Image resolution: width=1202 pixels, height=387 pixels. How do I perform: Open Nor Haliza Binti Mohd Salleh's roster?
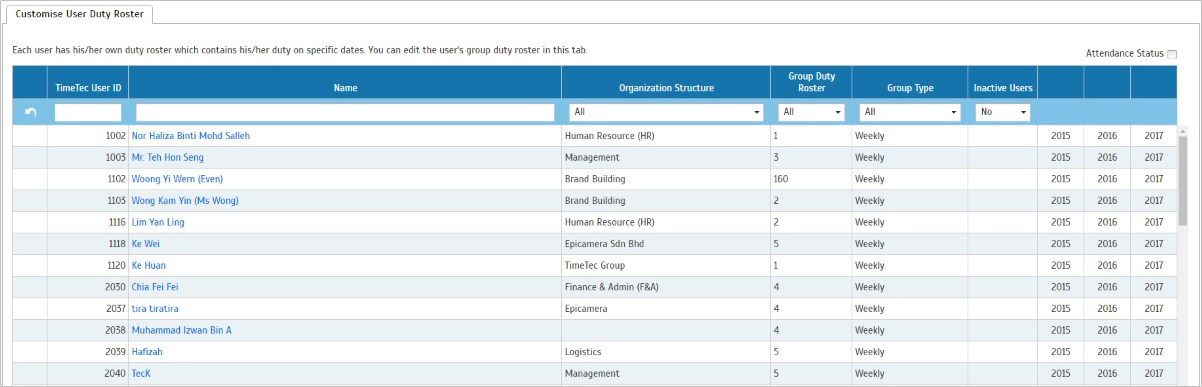pos(190,135)
